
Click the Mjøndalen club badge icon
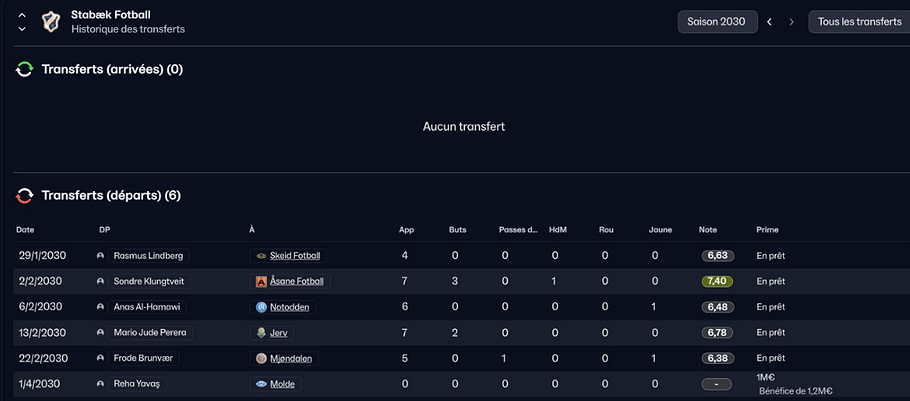pyautogui.click(x=261, y=358)
